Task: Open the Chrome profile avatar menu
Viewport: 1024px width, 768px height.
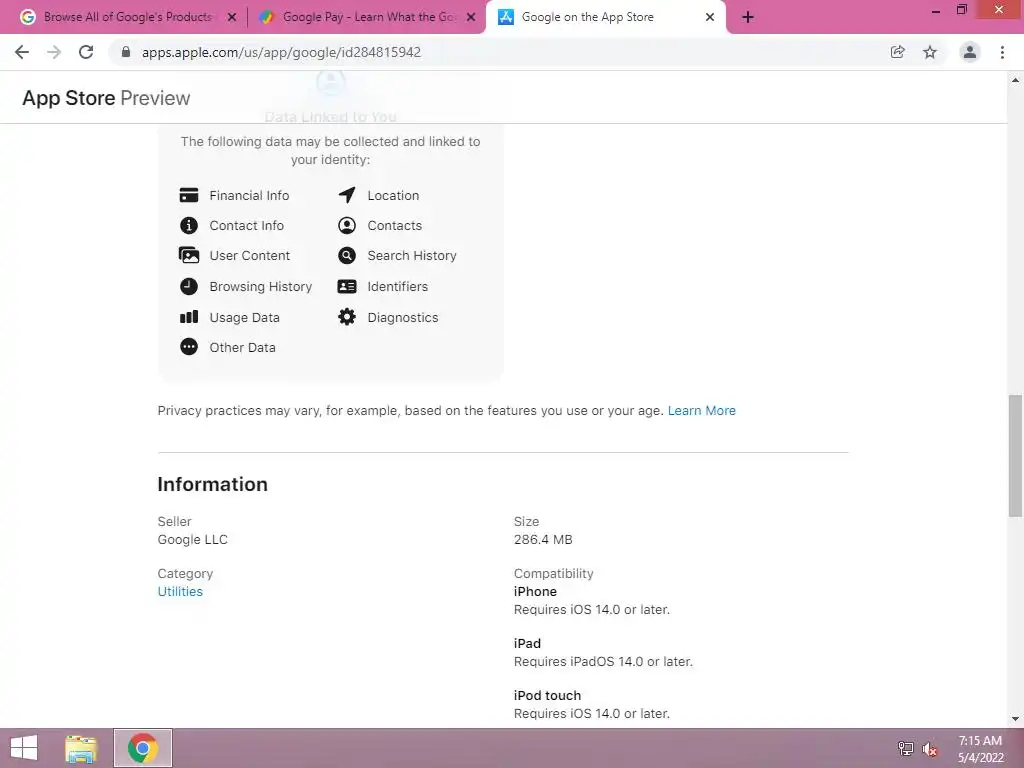Action: click(x=970, y=52)
